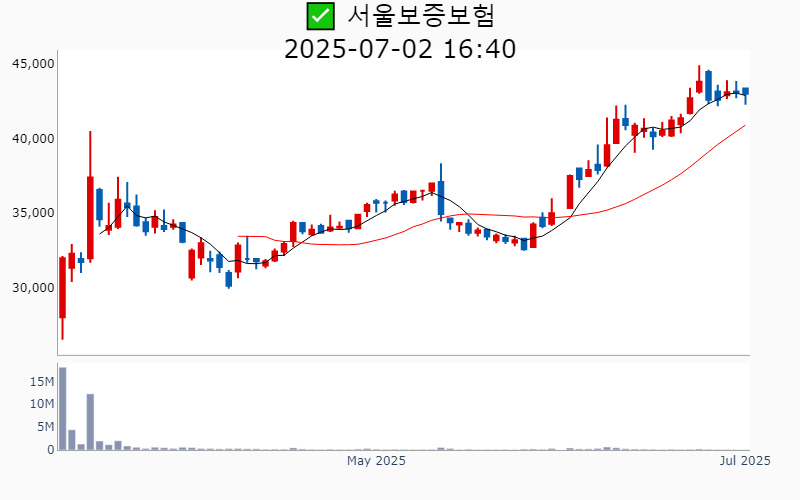Click the 15M volume axis label
This screenshot has width=800, height=500.
(x=42, y=382)
